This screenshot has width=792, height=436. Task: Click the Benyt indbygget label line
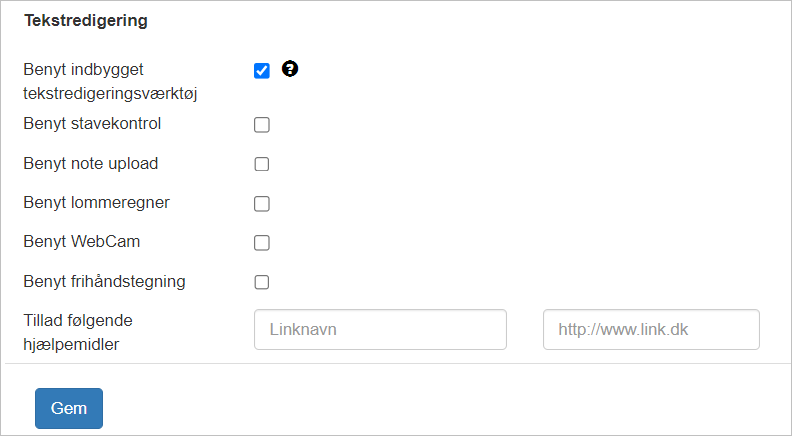[x=83, y=69]
